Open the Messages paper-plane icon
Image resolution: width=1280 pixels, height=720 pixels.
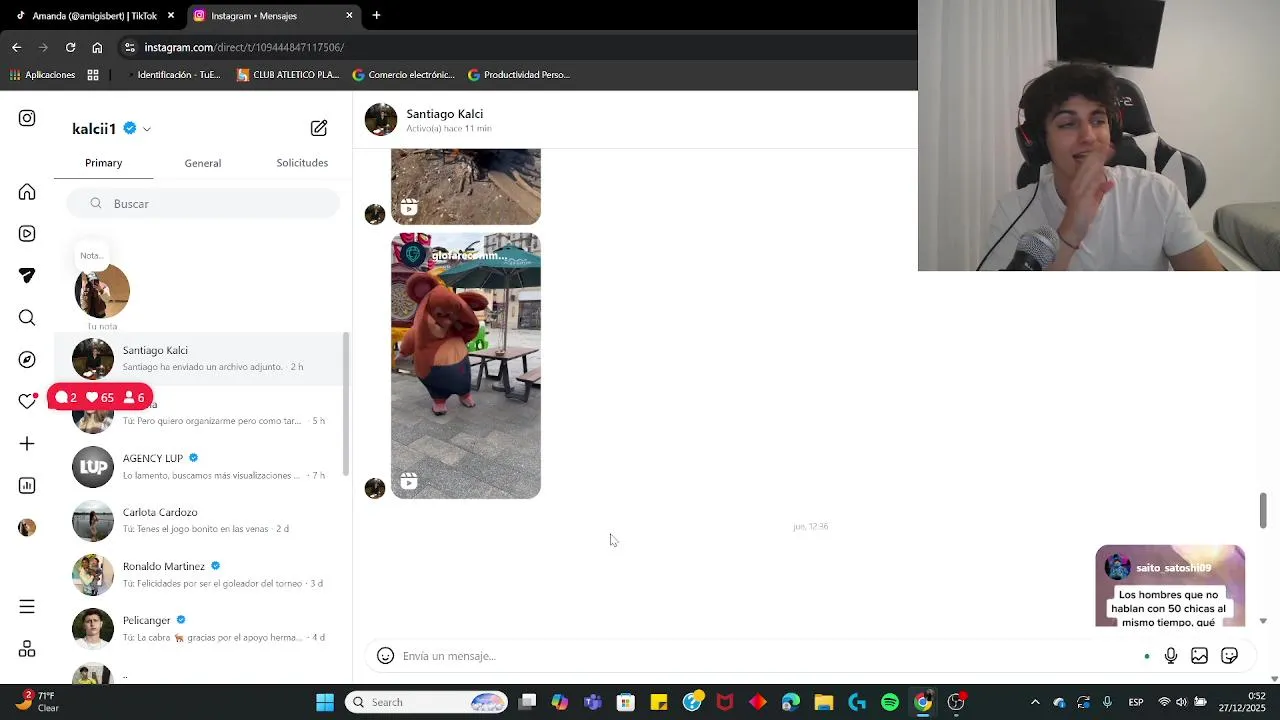tap(27, 276)
